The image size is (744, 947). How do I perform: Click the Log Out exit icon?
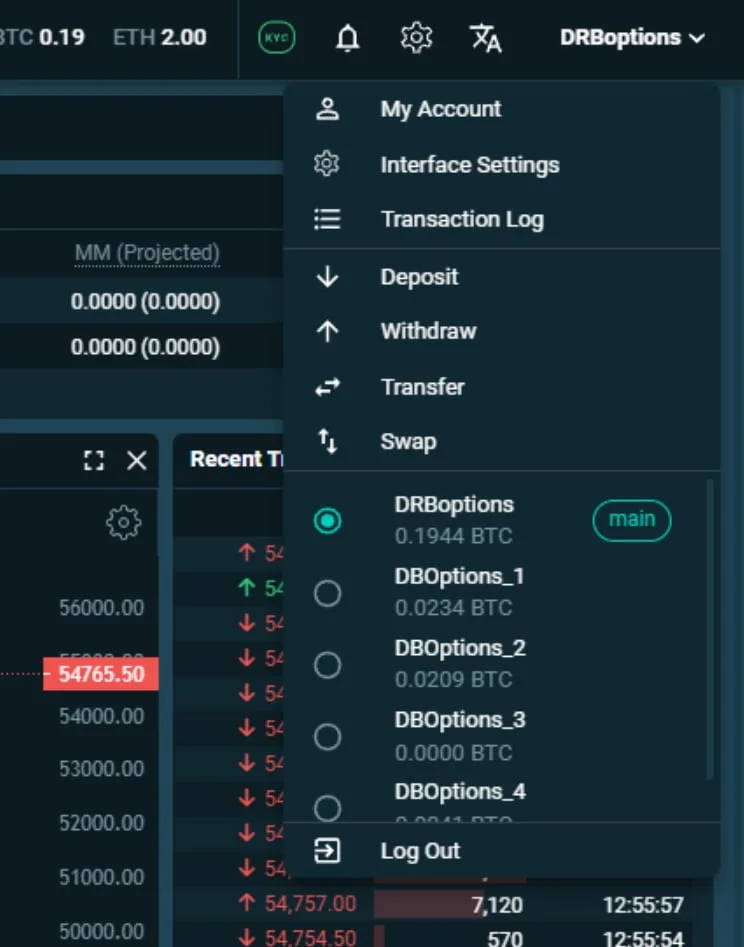tap(327, 850)
